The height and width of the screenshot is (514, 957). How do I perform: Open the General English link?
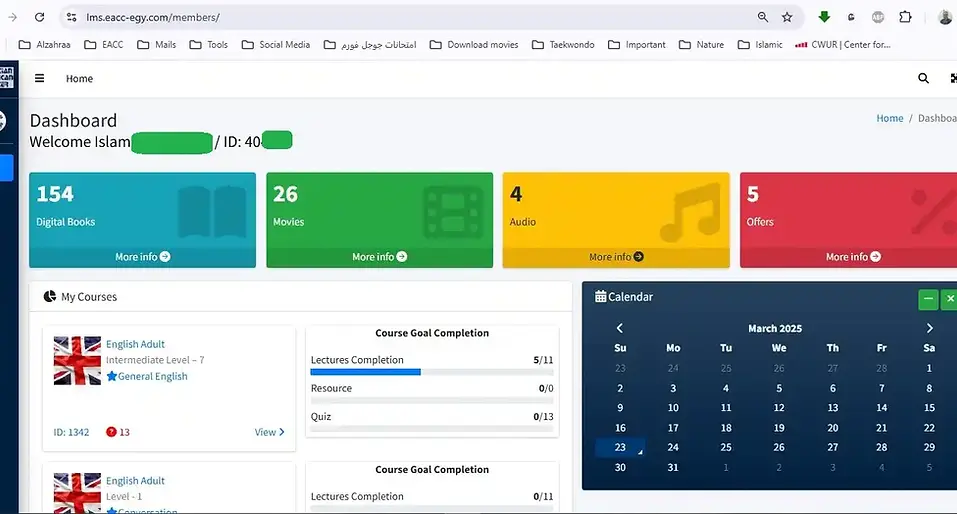pyautogui.click(x=153, y=377)
